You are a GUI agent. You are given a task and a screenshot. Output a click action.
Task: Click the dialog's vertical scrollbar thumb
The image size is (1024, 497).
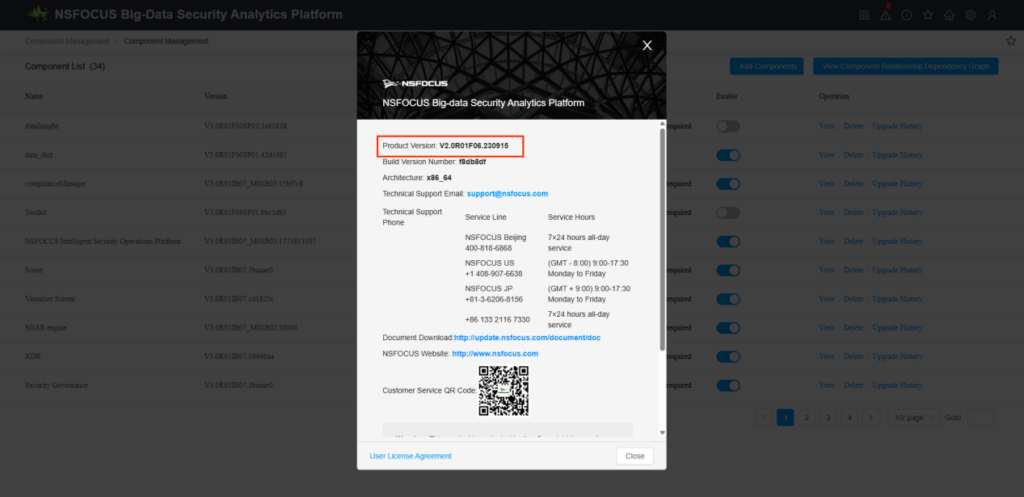pyautogui.click(x=661, y=240)
